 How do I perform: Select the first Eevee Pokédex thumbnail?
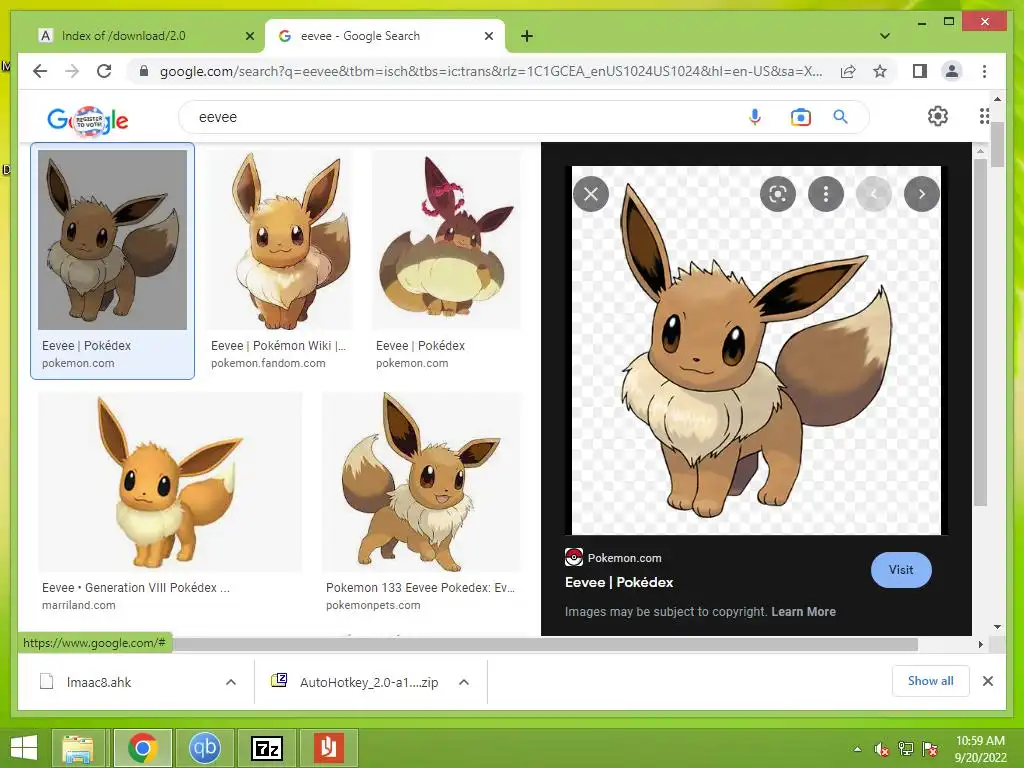[x=112, y=240]
